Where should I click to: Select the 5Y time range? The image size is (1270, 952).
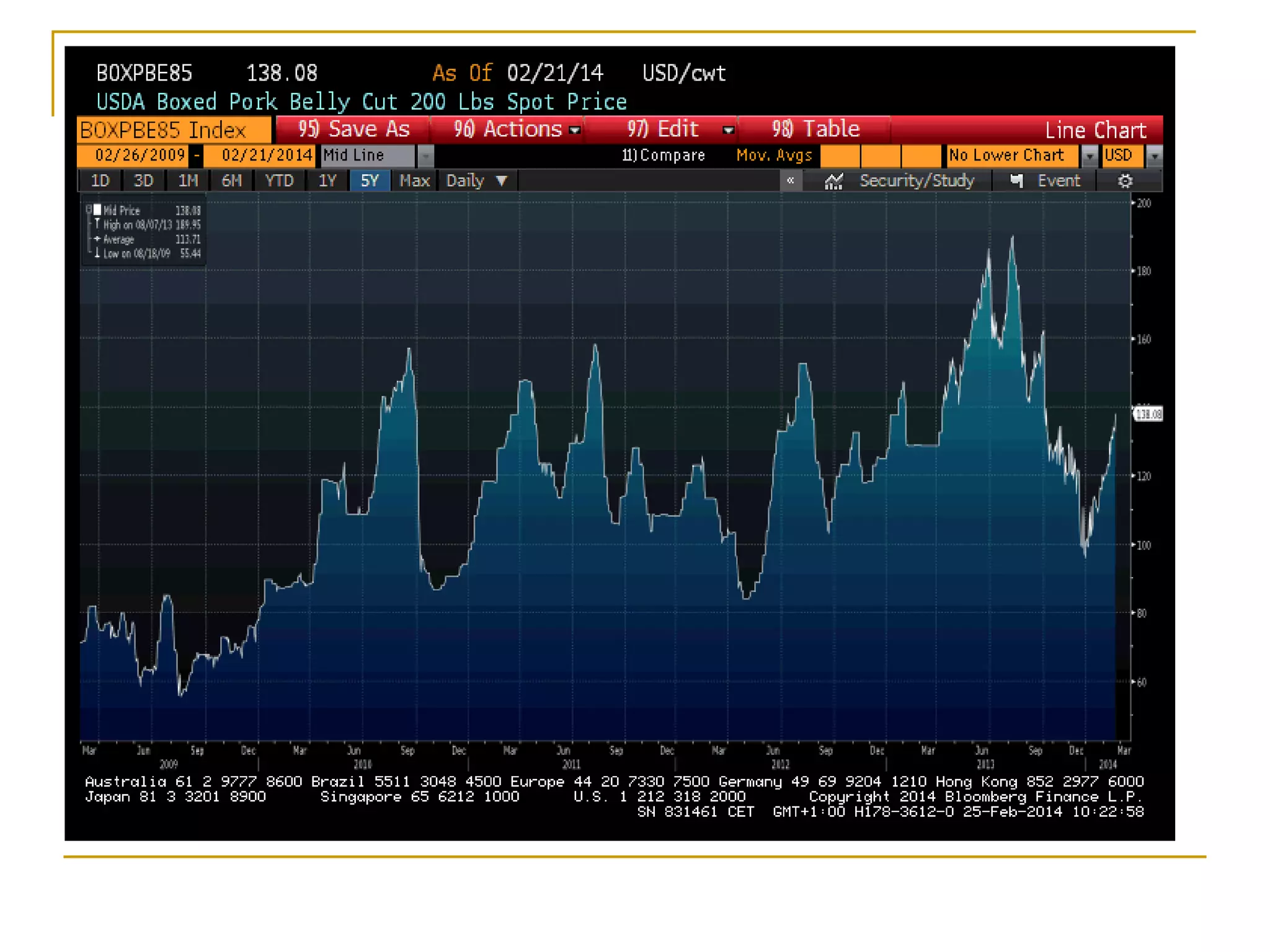tap(370, 181)
